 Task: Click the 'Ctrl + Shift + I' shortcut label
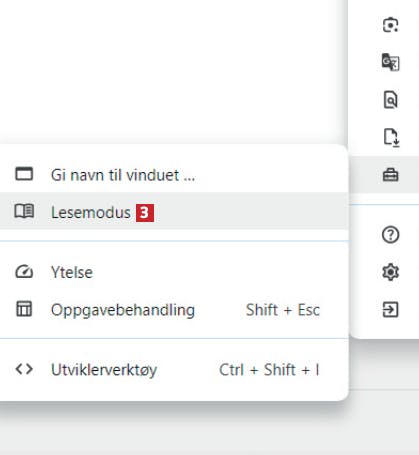pos(269,370)
